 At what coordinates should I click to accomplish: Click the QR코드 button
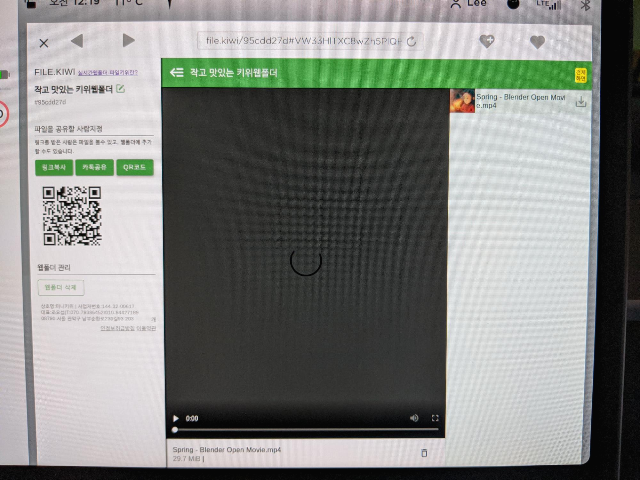(135, 167)
